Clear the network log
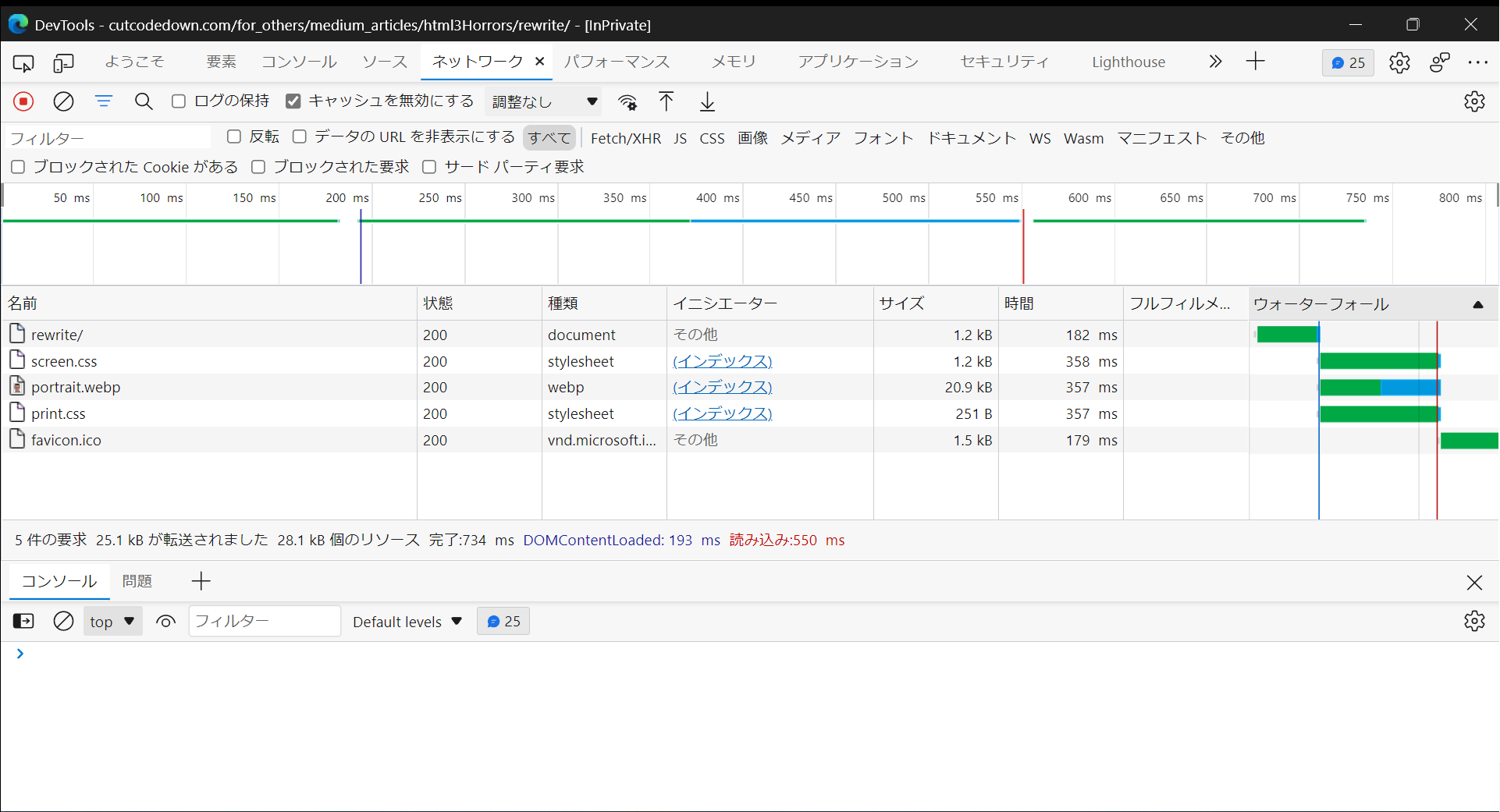This screenshot has width=1500, height=812. [63, 101]
